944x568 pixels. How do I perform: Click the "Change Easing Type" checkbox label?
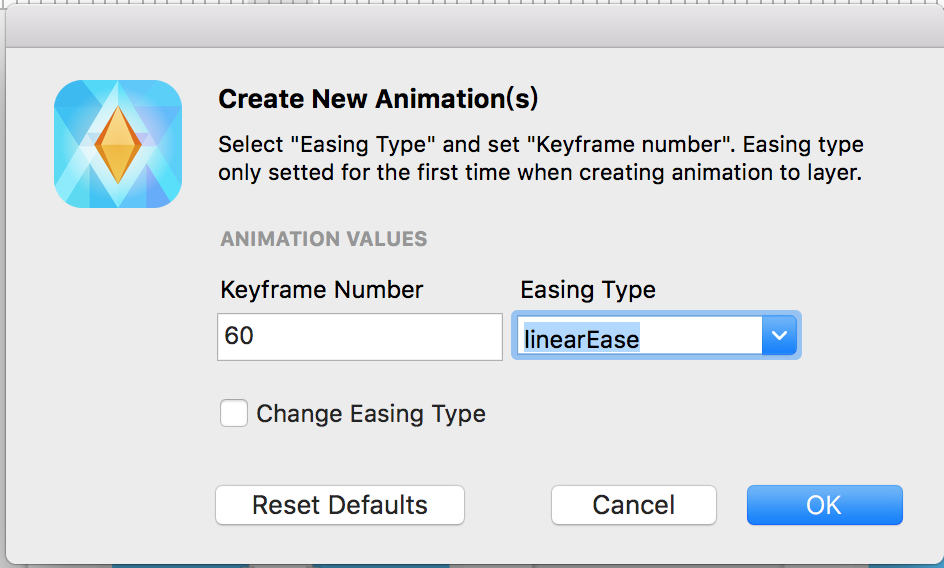pyautogui.click(x=371, y=414)
